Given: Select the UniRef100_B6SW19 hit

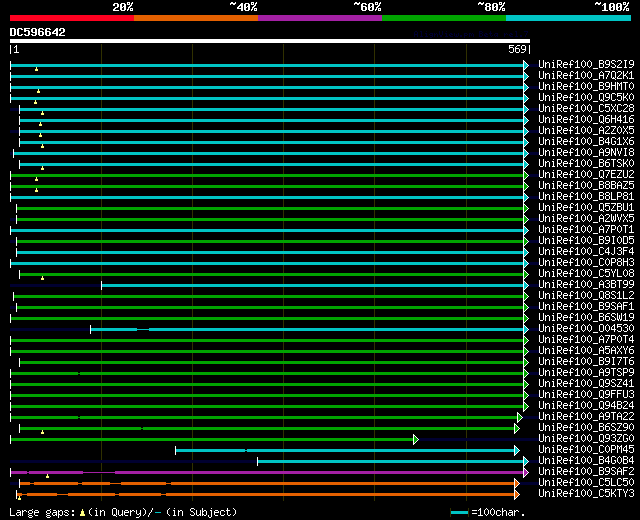Looking at the screenshot, I should click(x=586, y=318).
